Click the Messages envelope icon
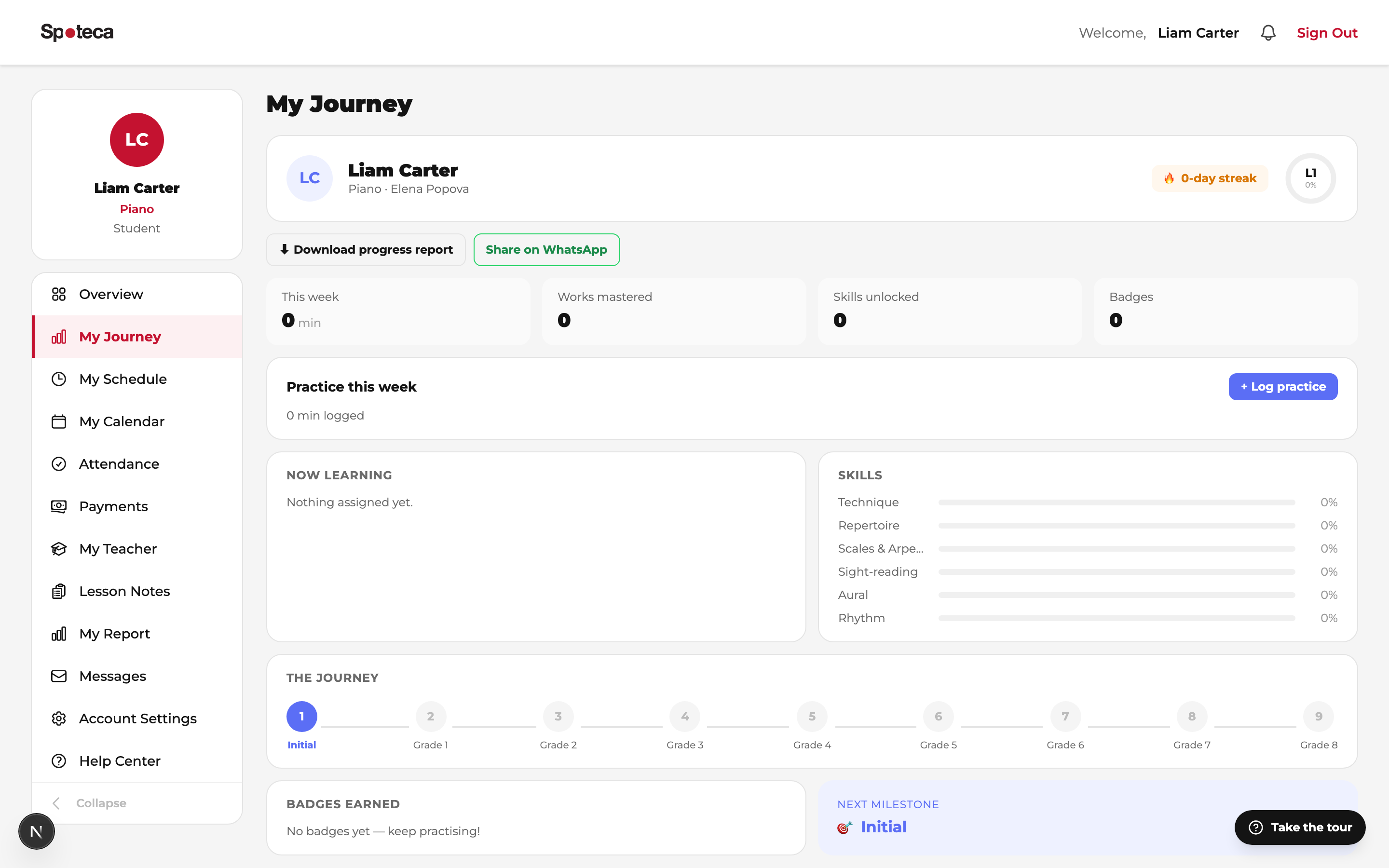 pos(58,676)
